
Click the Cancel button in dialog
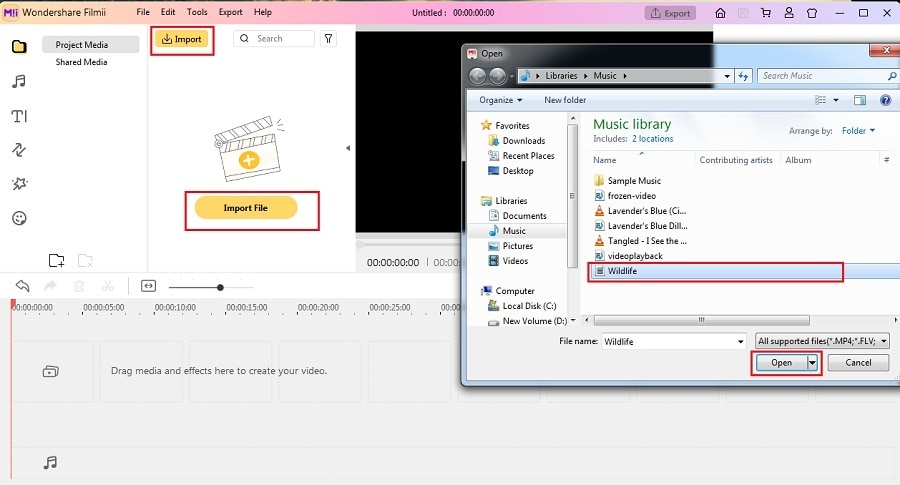pyautogui.click(x=858, y=363)
